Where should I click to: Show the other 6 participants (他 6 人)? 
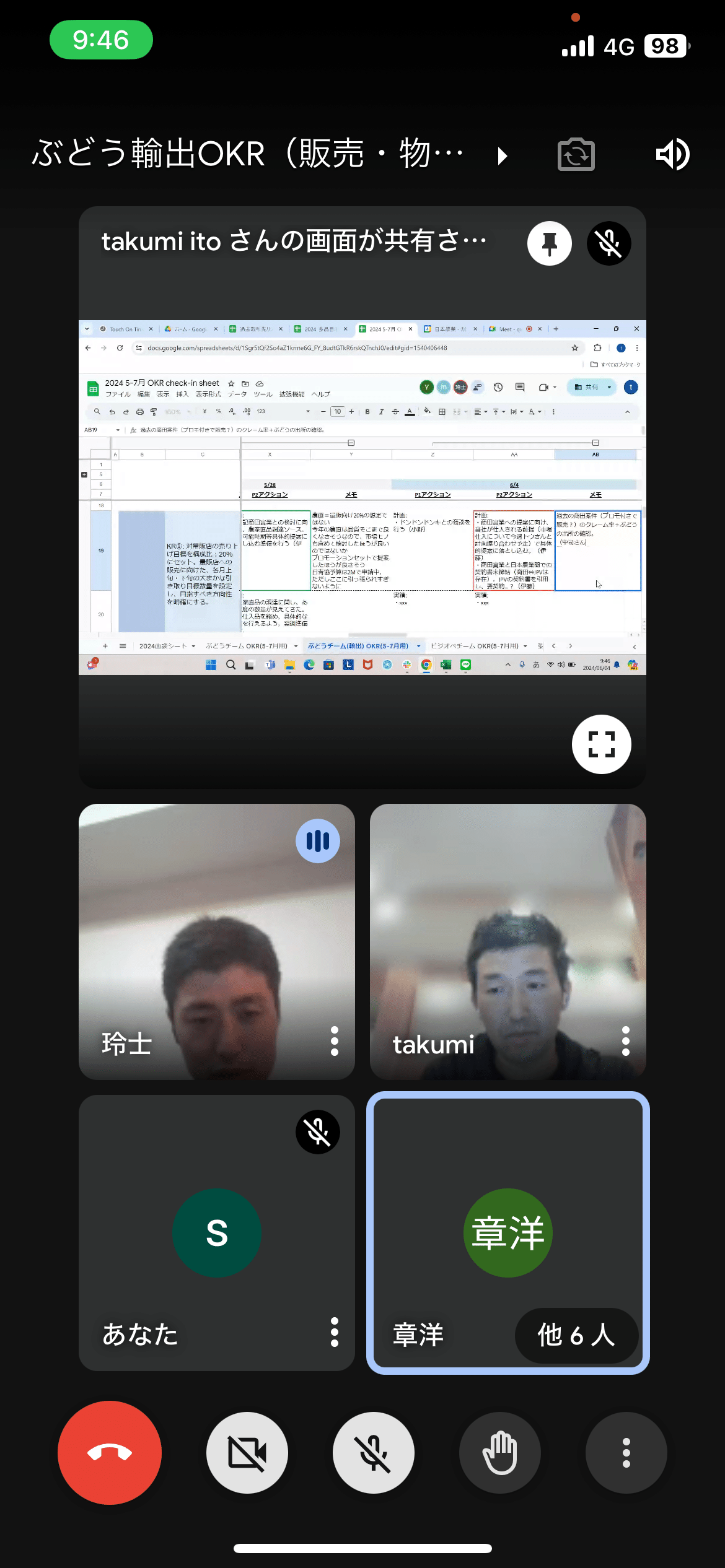click(x=576, y=1335)
